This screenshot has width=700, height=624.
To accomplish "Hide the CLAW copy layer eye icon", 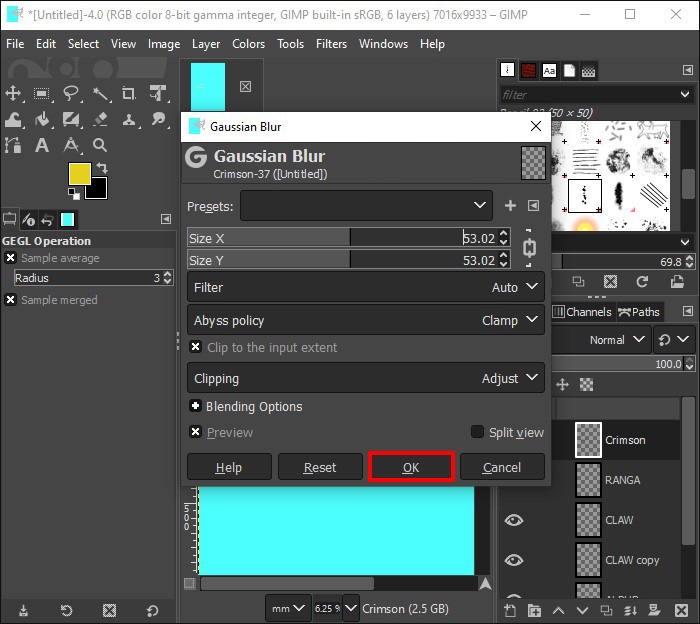I will point(514,560).
